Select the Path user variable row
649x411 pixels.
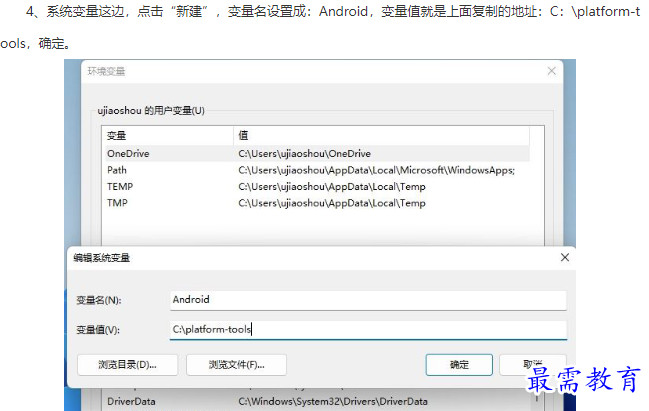tap(317, 170)
